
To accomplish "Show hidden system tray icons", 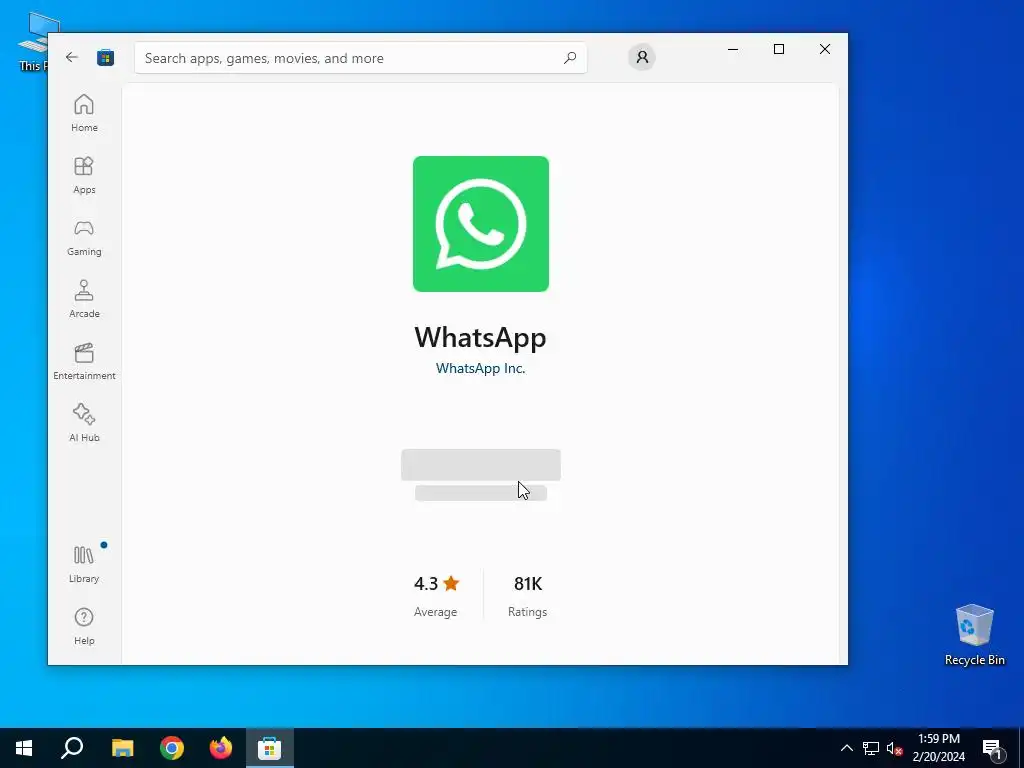I will pyautogui.click(x=846, y=748).
